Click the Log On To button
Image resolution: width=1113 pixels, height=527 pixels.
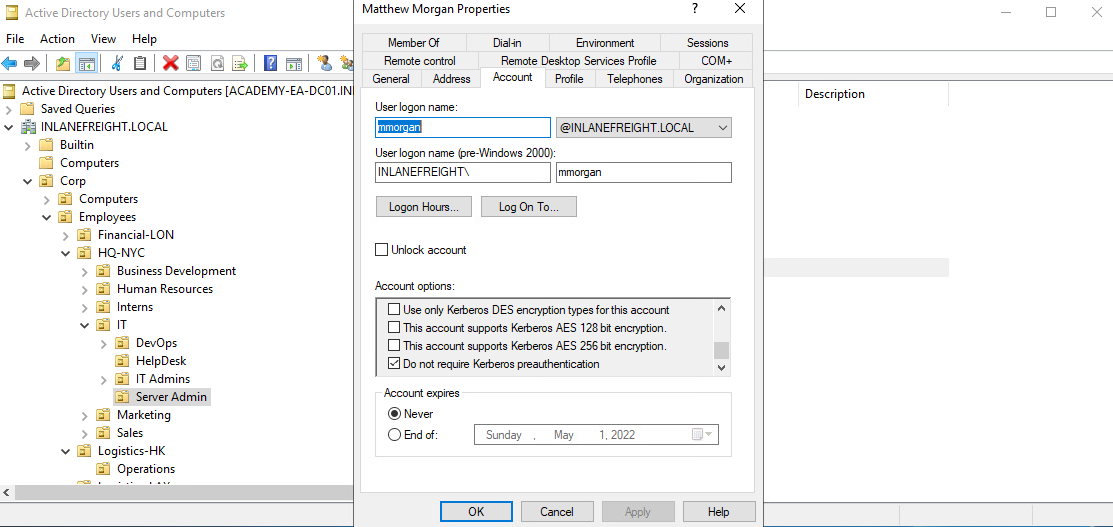click(x=528, y=207)
